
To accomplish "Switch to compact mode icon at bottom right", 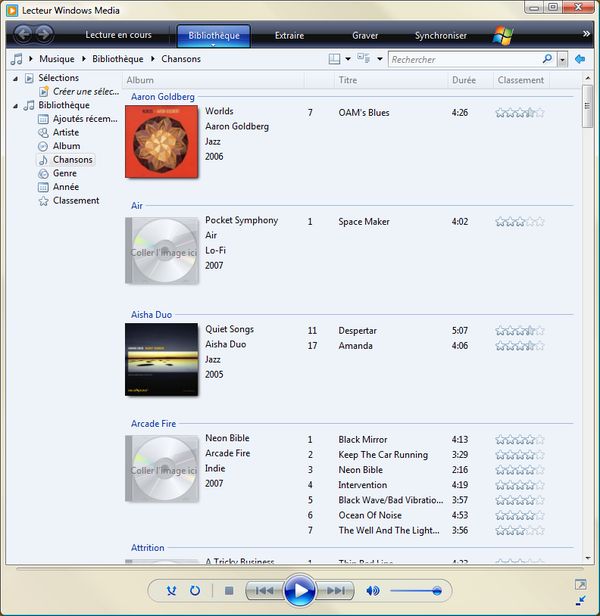I will pyautogui.click(x=580, y=599).
